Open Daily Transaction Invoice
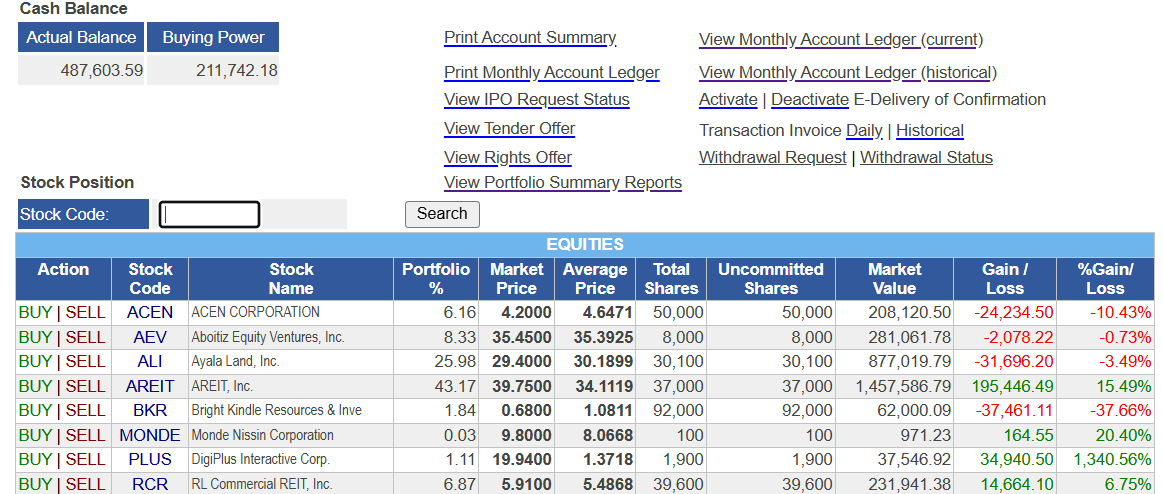 864,131
